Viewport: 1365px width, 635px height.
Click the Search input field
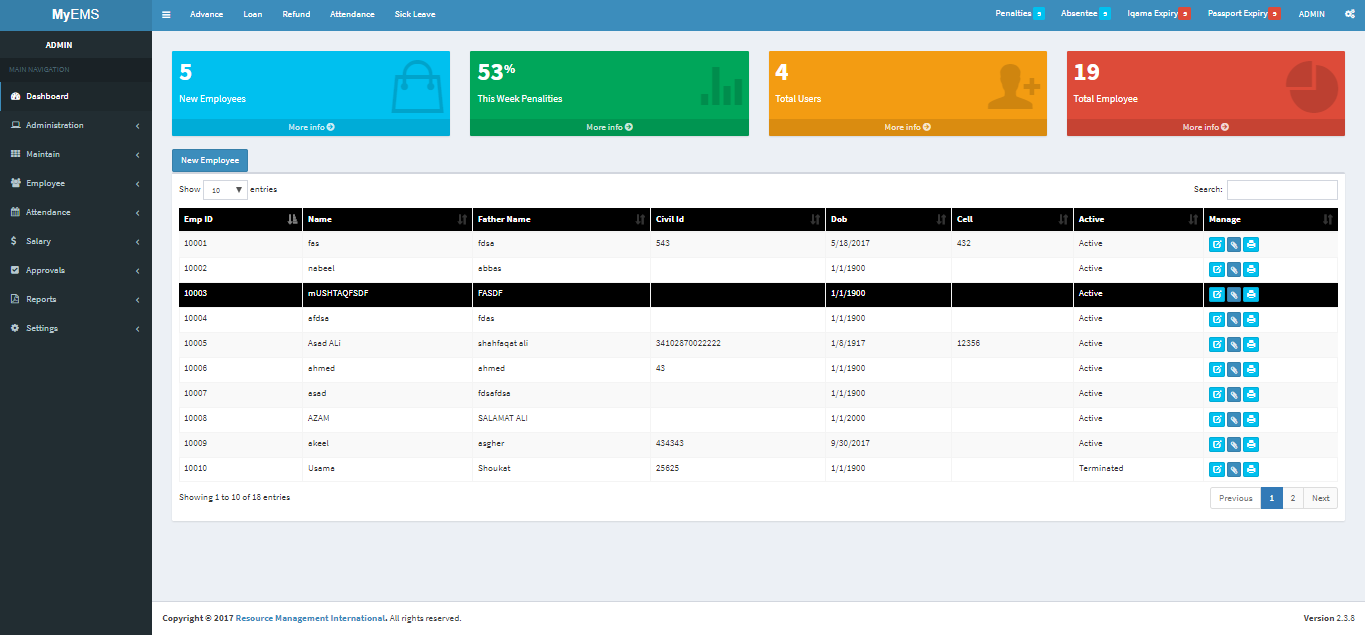click(x=1281, y=190)
